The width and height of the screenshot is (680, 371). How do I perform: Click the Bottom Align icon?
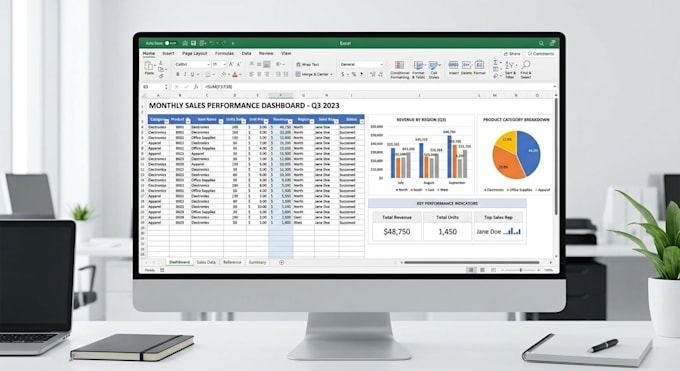[x=266, y=64]
